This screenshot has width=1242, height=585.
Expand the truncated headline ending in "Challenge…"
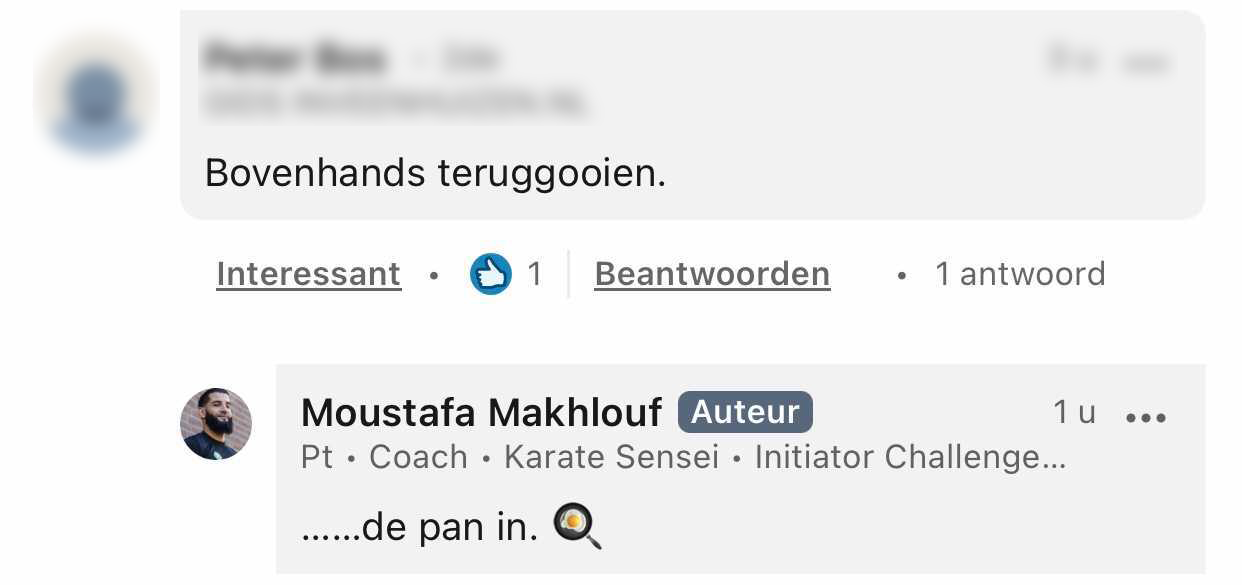(x=910, y=457)
